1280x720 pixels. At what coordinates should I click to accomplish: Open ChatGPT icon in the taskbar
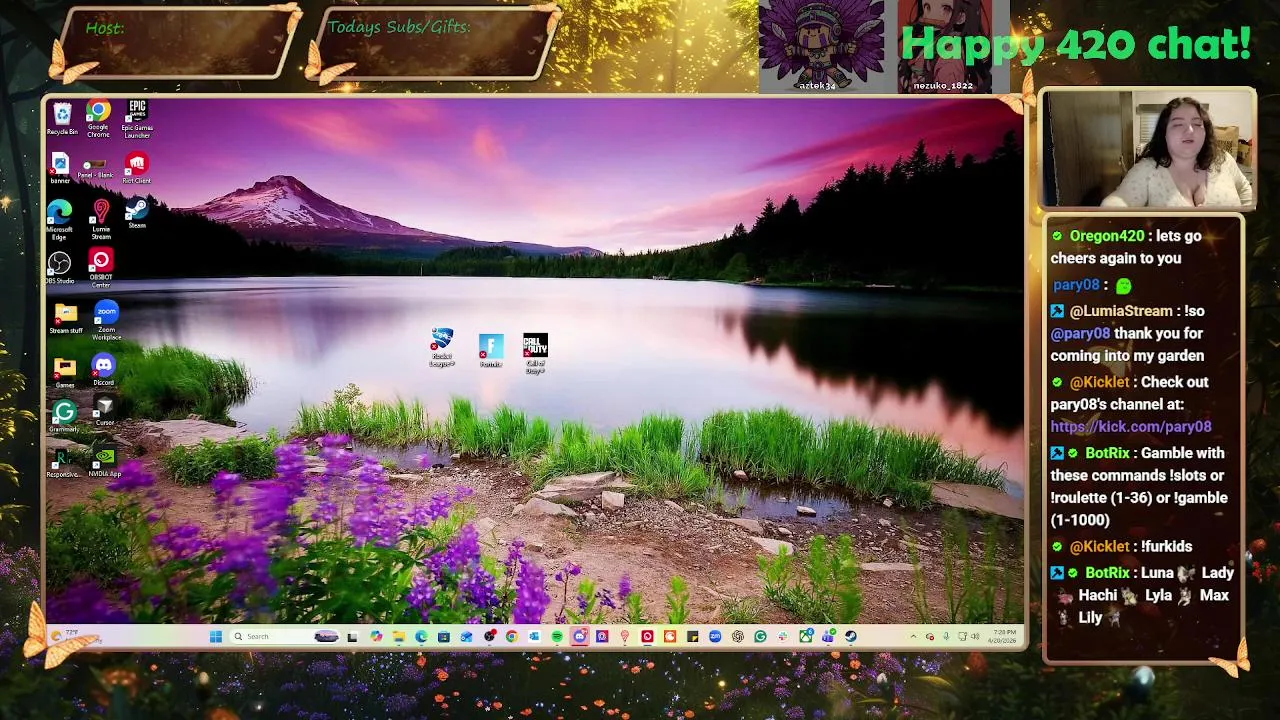pos(737,636)
